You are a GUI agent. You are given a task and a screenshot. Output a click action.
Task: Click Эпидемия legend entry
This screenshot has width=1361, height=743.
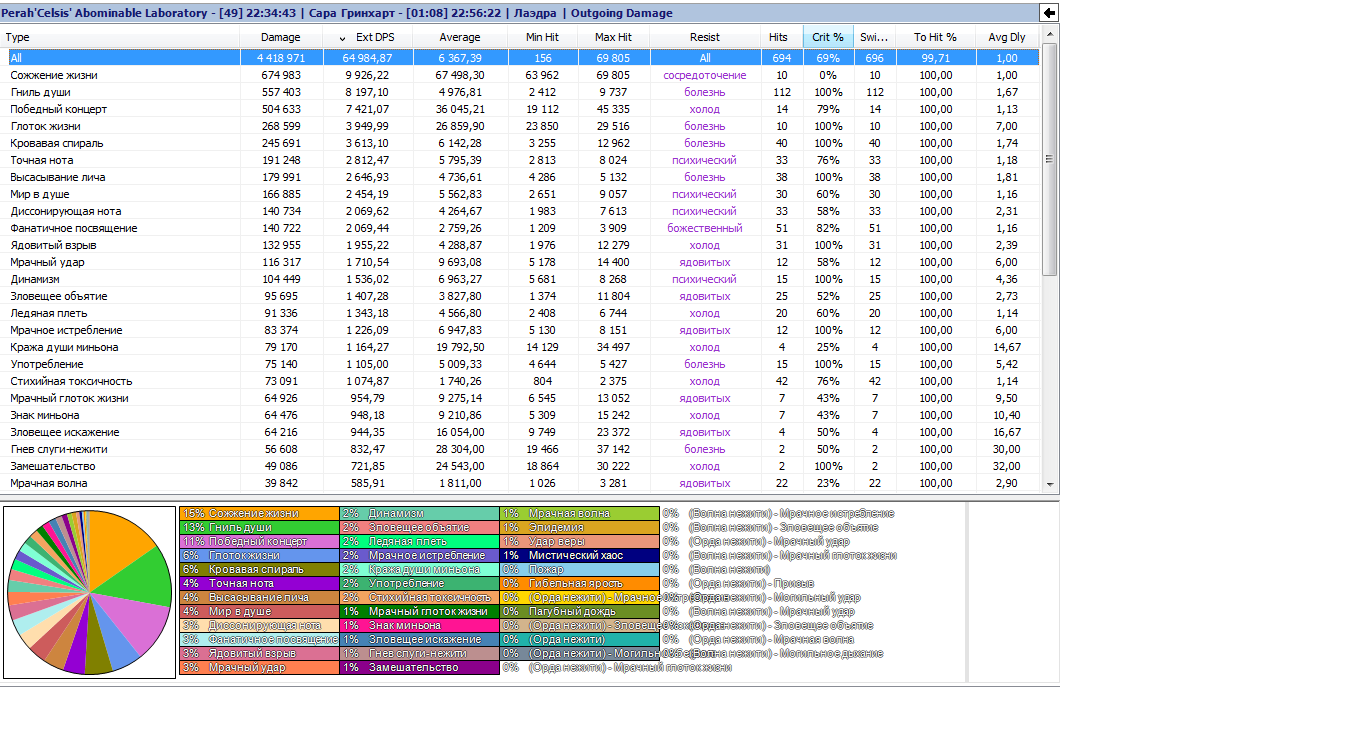tap(579, 527)
